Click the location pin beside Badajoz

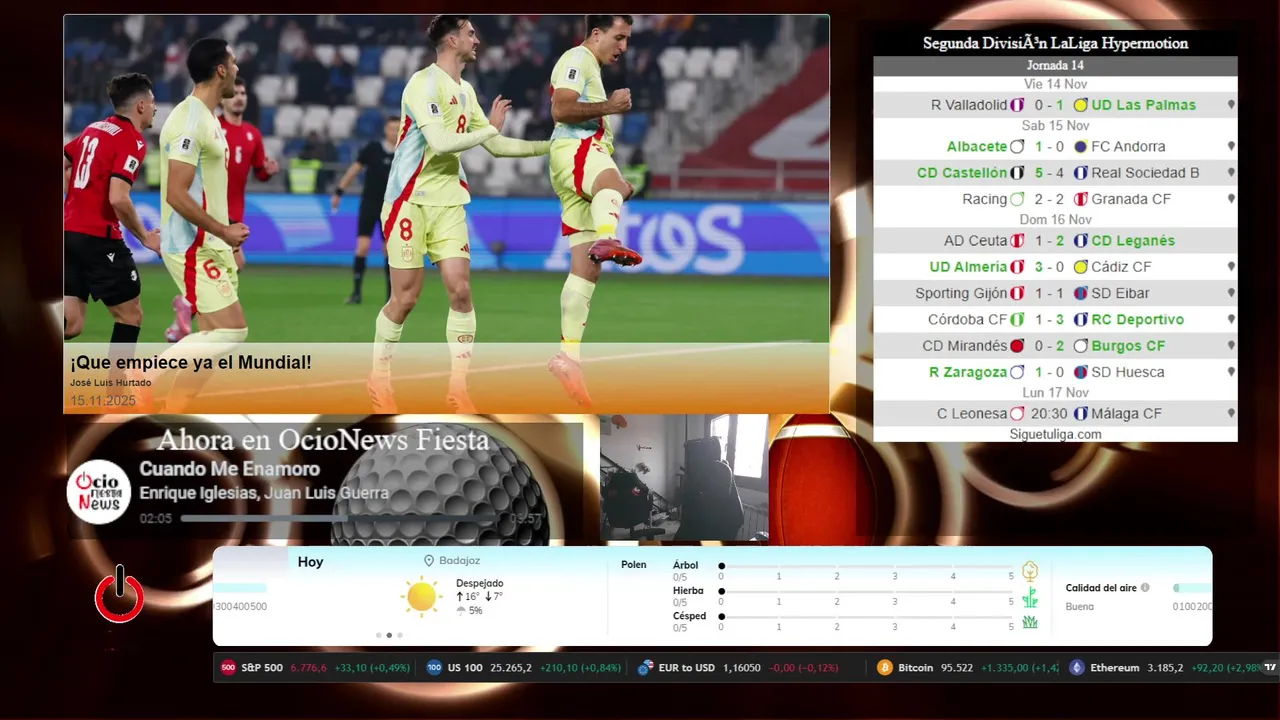[x=429, y=561]
